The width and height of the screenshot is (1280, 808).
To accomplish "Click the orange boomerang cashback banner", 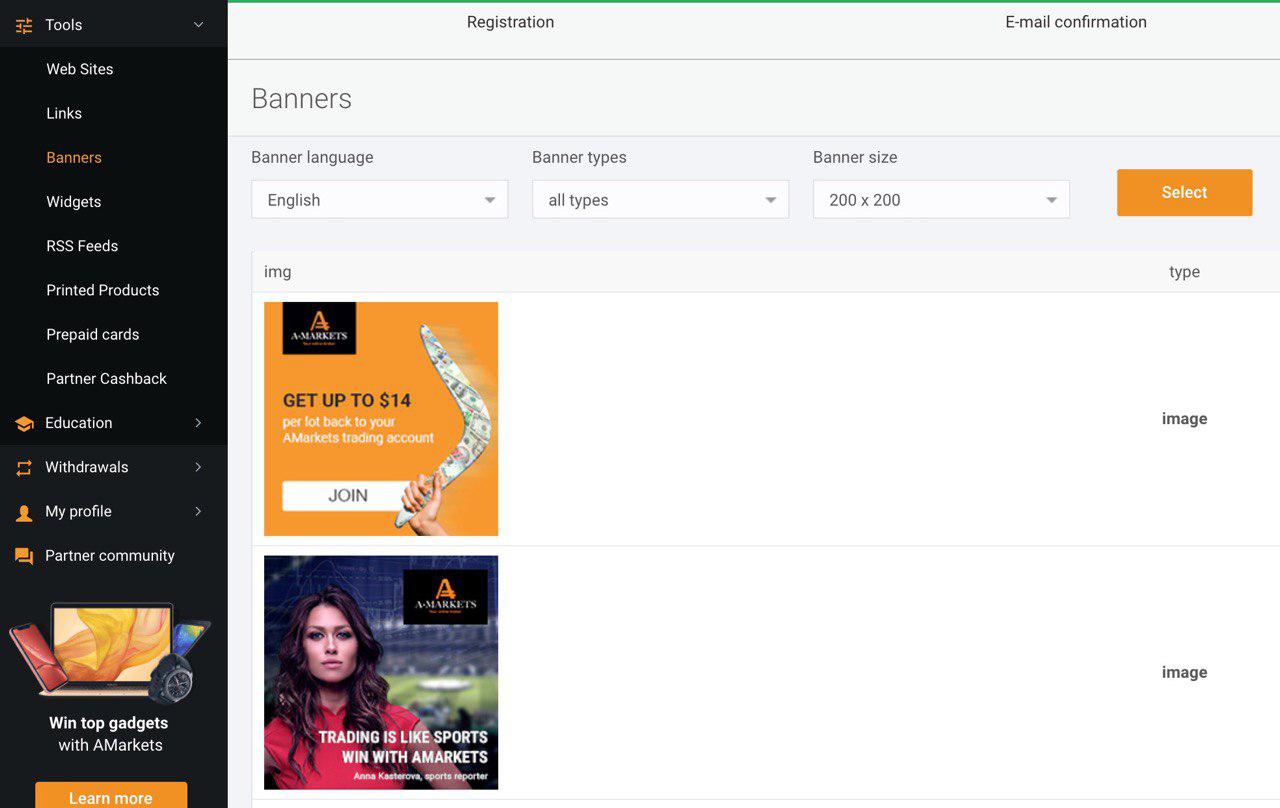I will coord(381,419).
